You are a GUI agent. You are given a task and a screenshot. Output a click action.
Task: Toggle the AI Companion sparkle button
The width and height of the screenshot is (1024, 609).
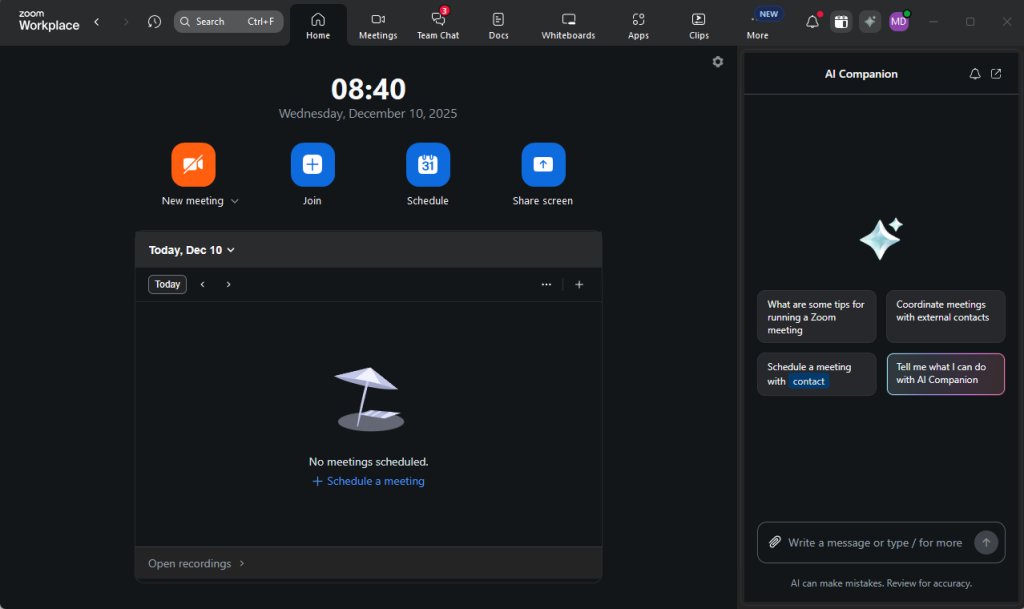870,22
